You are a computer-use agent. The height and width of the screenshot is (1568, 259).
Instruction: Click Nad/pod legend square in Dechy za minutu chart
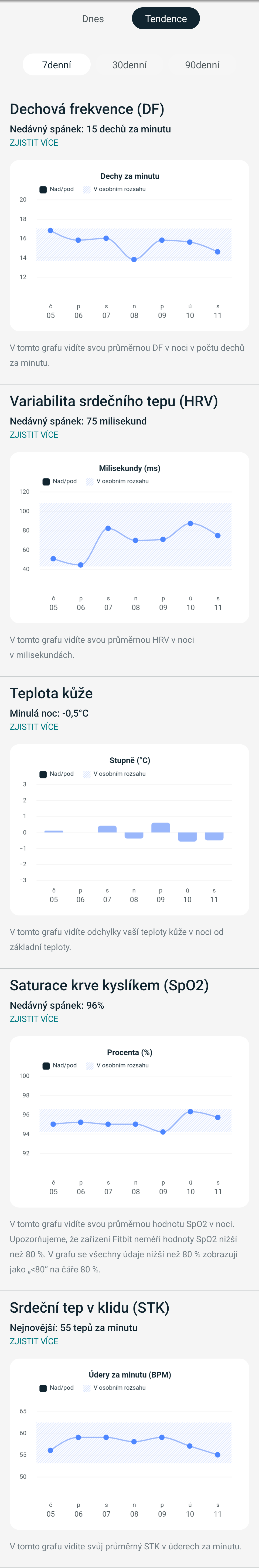tap(43, 189)
